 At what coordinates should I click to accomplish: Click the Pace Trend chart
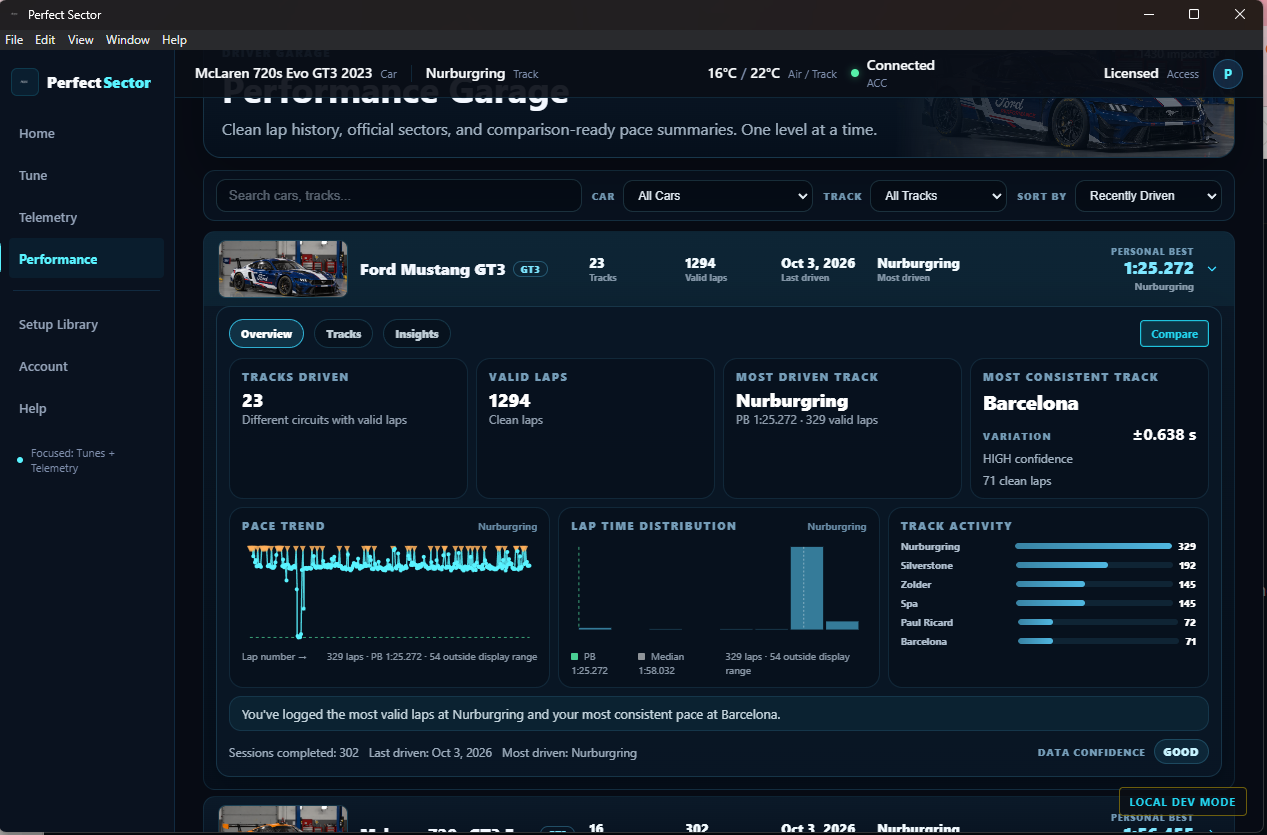point(390,592)
